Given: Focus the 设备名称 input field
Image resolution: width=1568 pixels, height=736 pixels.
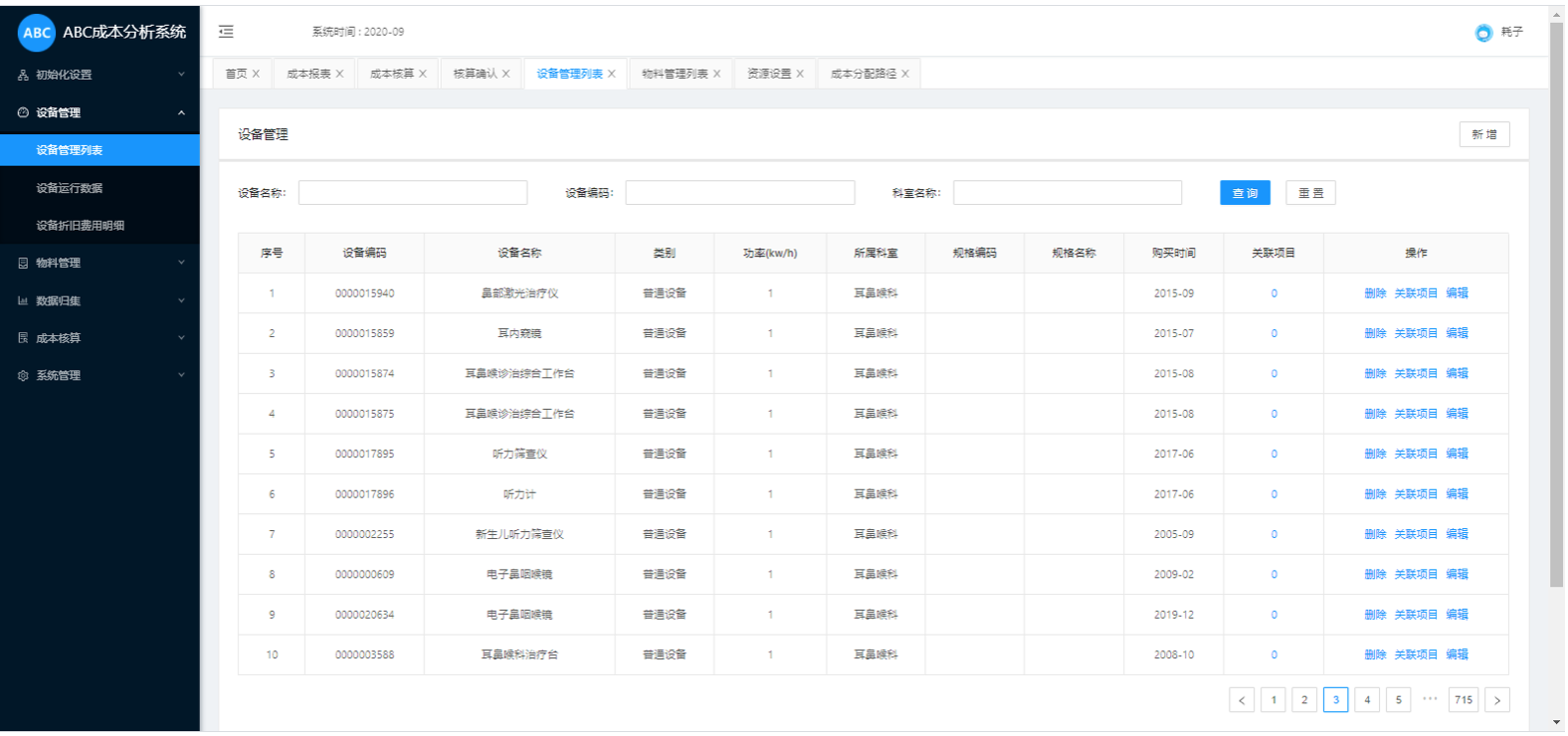Looking at the screenshot, I should (413, 193).
